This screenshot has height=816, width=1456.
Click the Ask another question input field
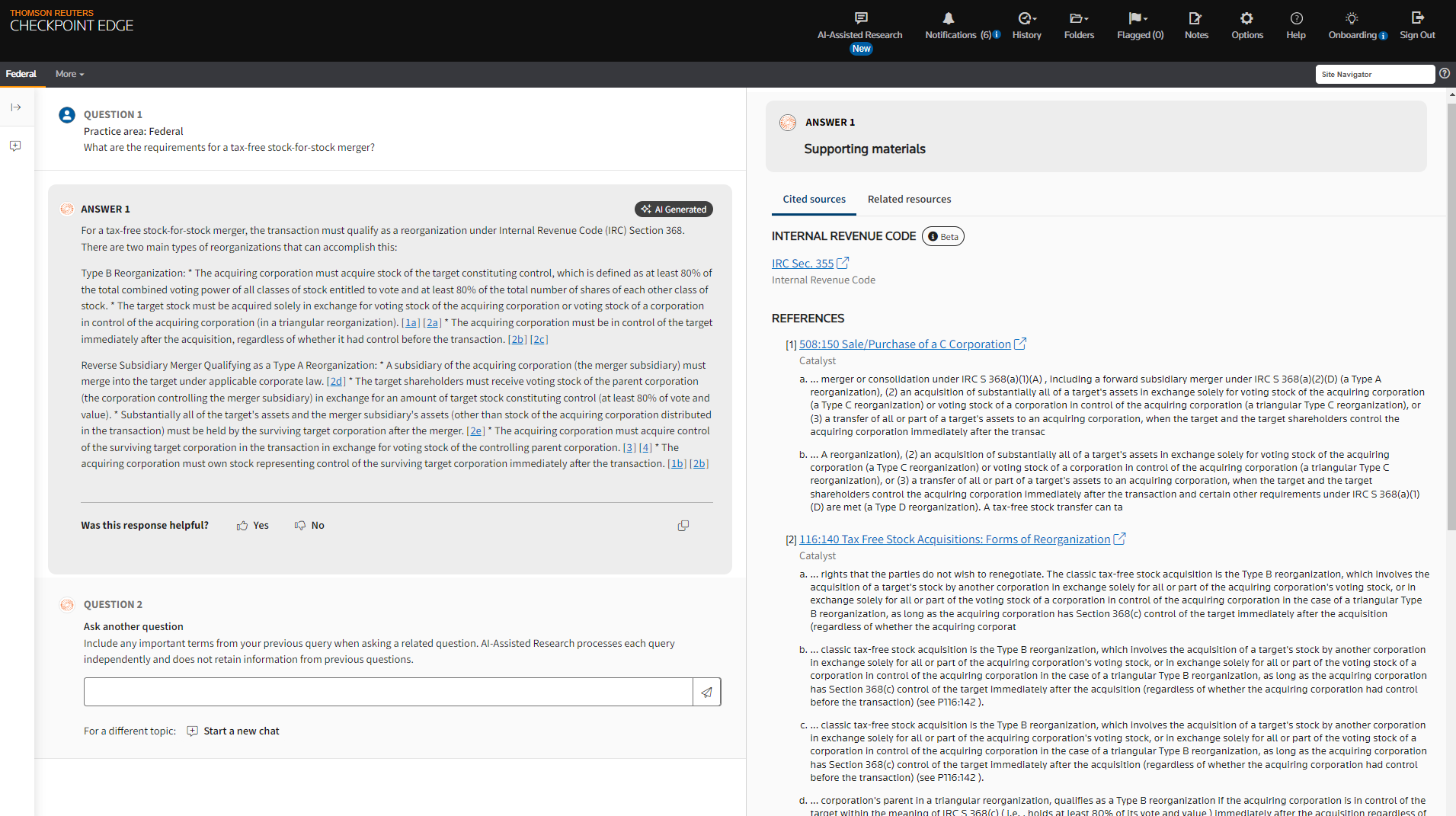388,693
